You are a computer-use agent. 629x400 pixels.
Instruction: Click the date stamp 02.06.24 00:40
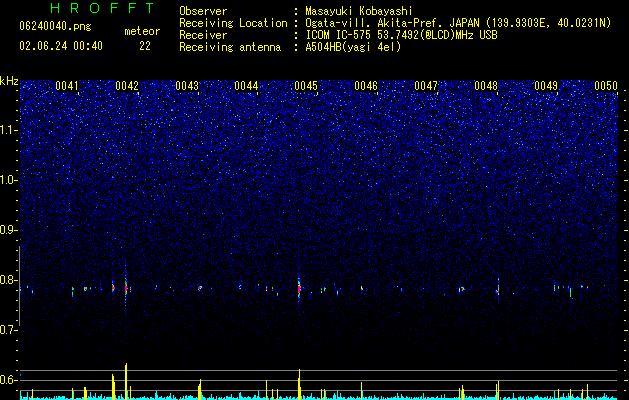pos(61,46)
